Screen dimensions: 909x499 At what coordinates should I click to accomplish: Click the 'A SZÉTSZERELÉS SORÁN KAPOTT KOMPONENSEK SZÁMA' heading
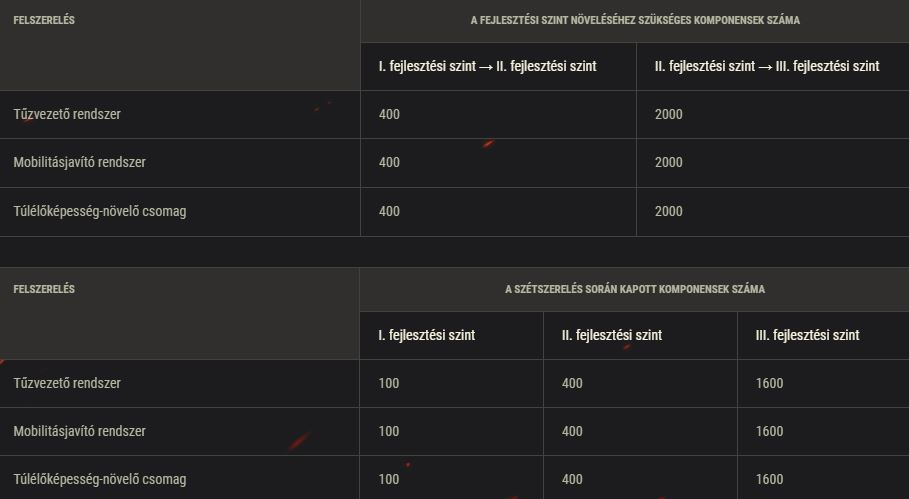click(x=635, y=289)
